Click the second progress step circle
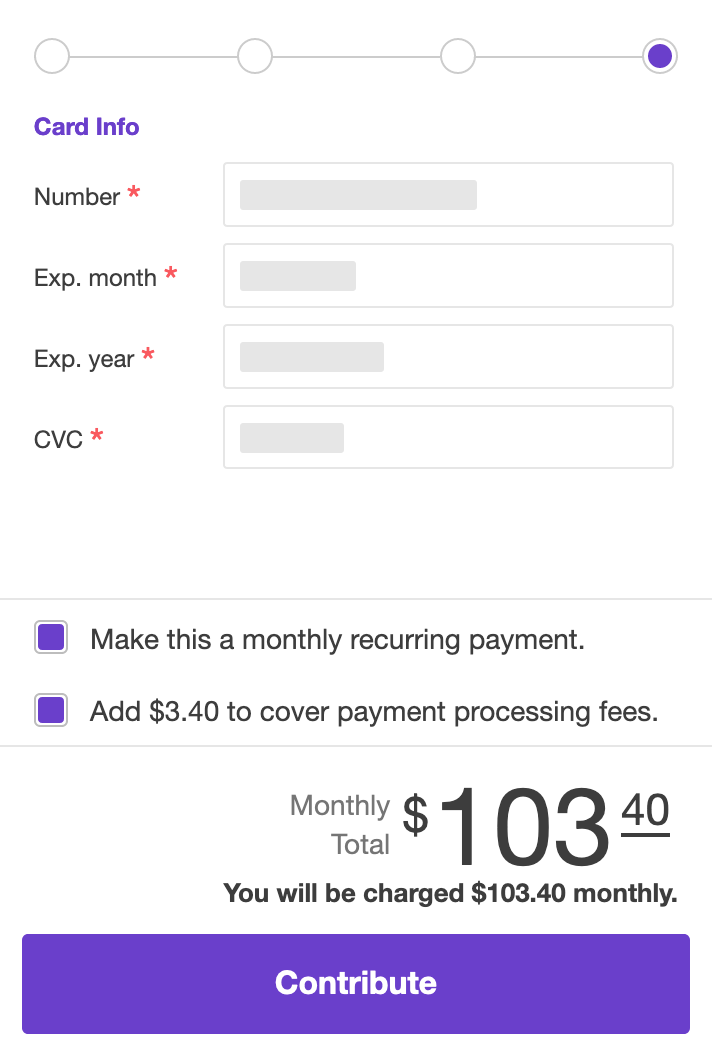Screen dimensions: 712x1059 [255, 56]
